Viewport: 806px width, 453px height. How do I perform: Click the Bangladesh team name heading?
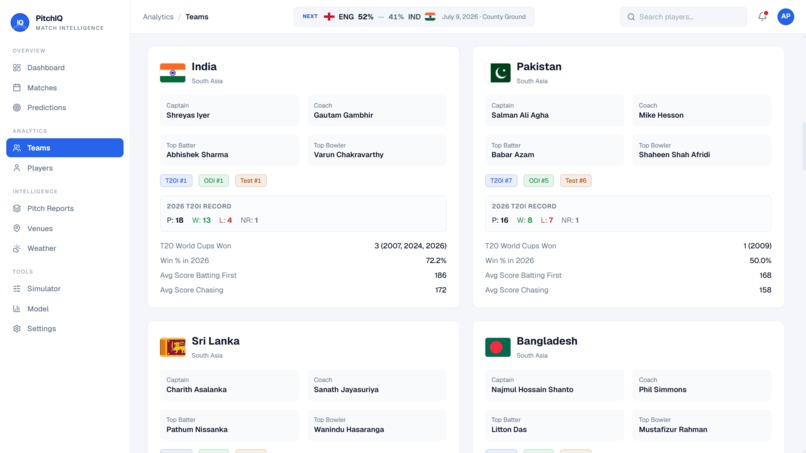(547, 341)
